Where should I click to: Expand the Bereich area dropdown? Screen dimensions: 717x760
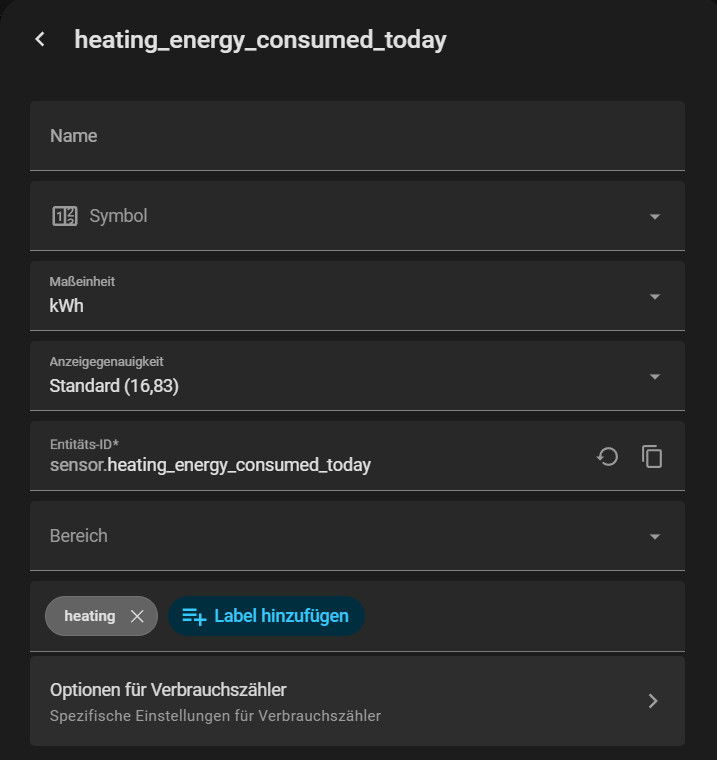coord(655,537)
